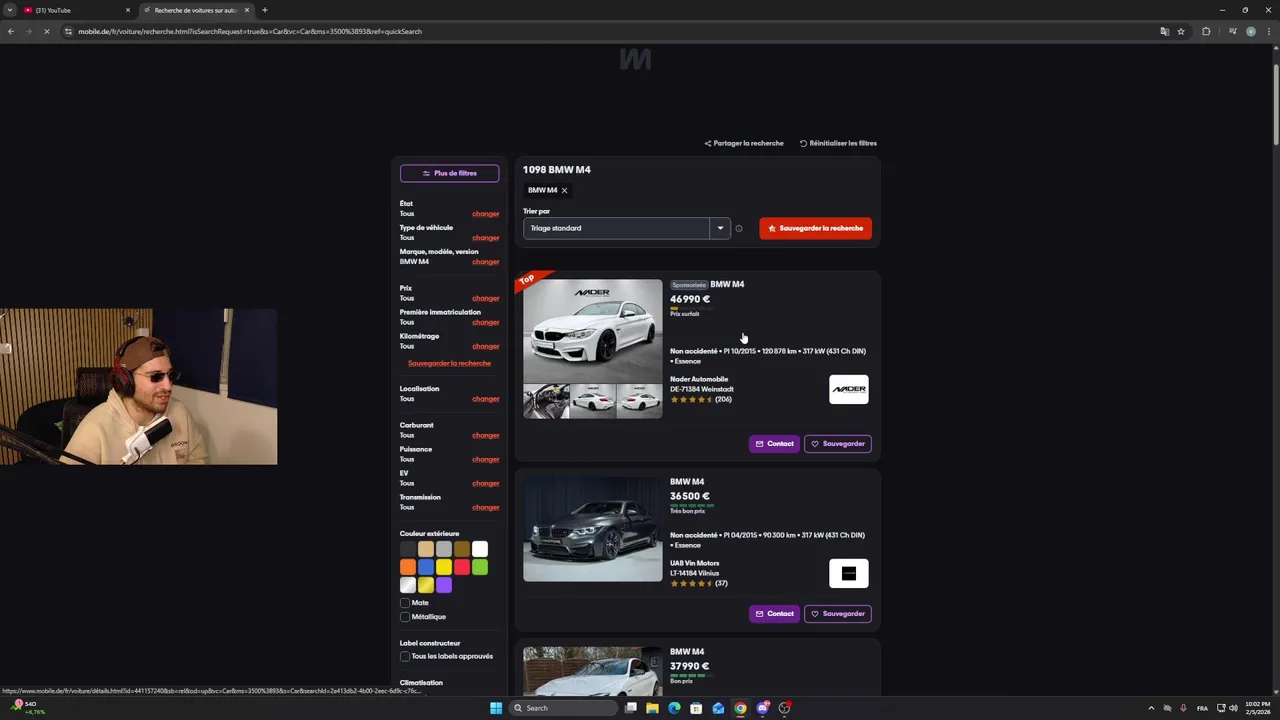Contact seller of 36 500 € BMW M4

click(774, 614)
